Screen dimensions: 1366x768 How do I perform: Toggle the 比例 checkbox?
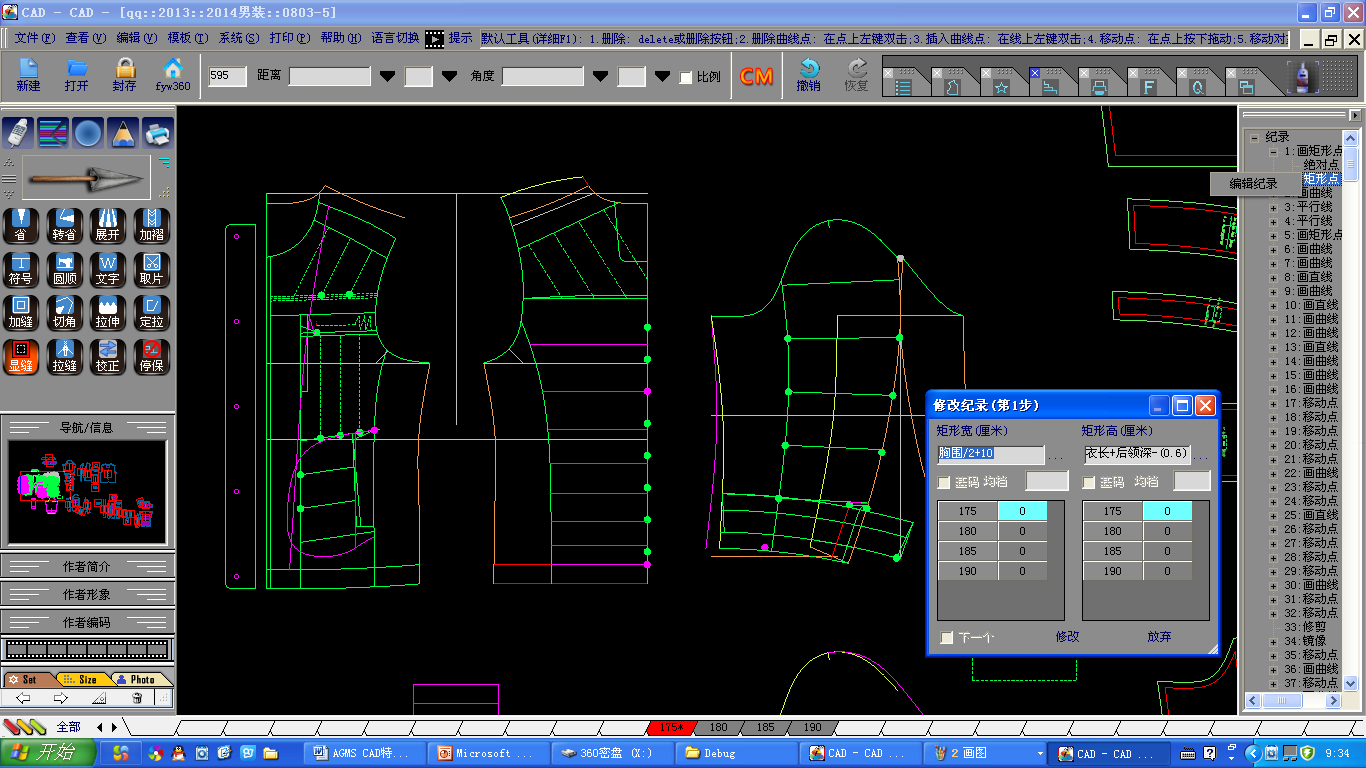pyautogui.click(x=686, y=77)
